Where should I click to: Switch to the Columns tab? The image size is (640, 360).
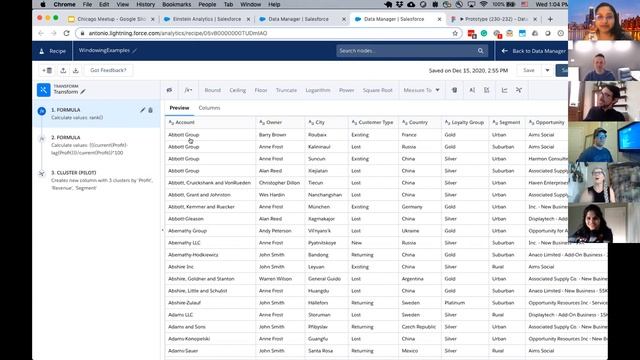point(209,108)
